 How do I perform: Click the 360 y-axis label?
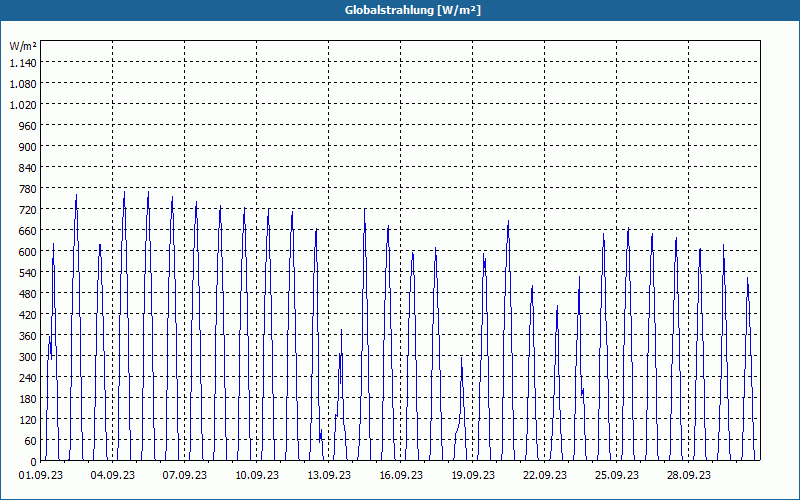pos(28,336)
